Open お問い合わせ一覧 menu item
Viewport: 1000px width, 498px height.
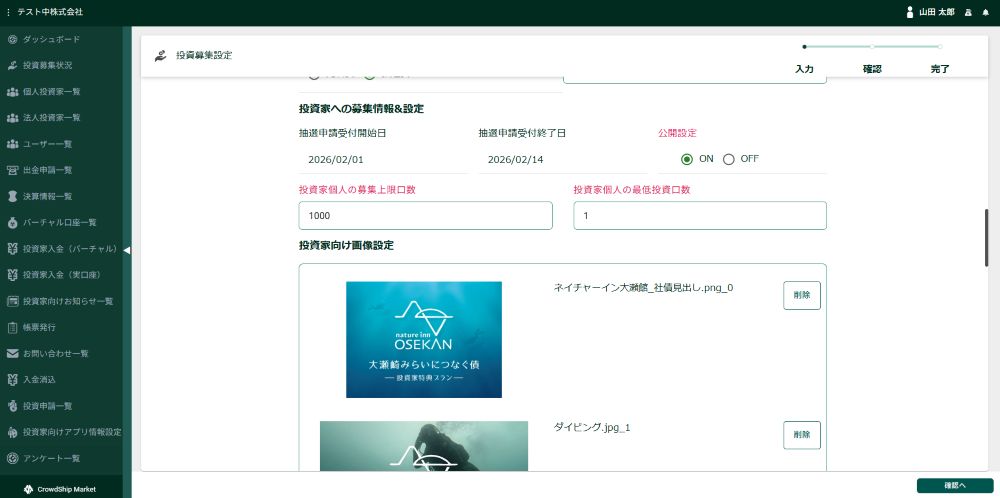(x=55, y=353)
